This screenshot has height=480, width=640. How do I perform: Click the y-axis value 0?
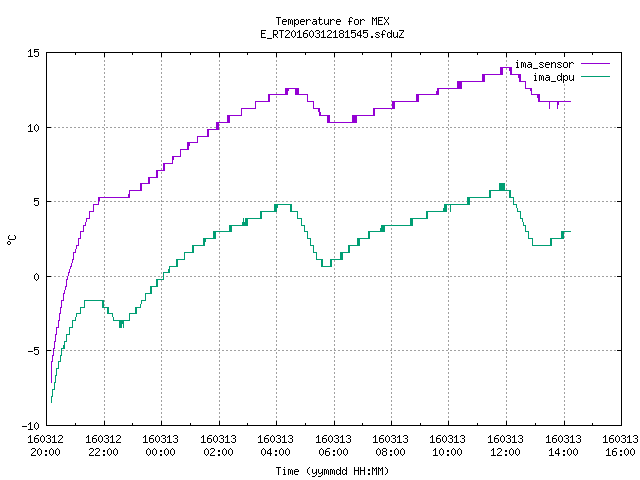tap(37, 277)
